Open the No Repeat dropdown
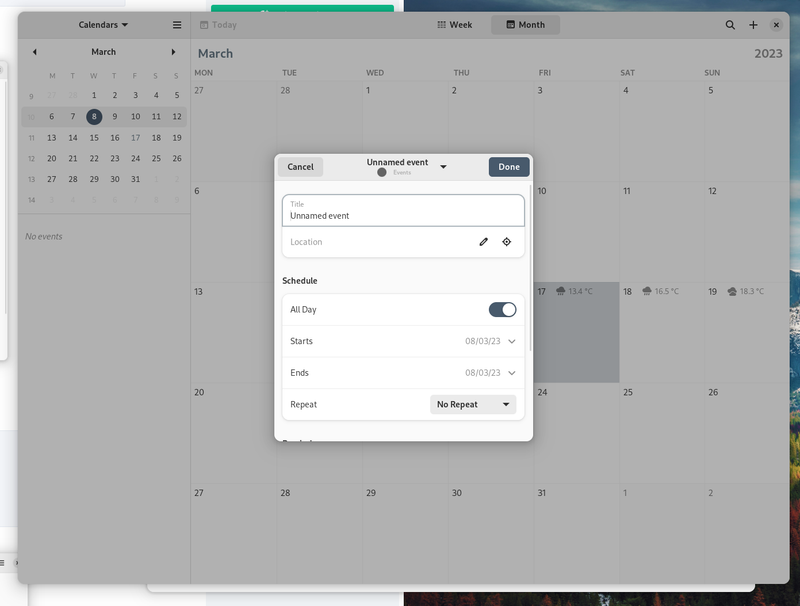This screenshot has width=800, height=606. [x=473, y=404]
